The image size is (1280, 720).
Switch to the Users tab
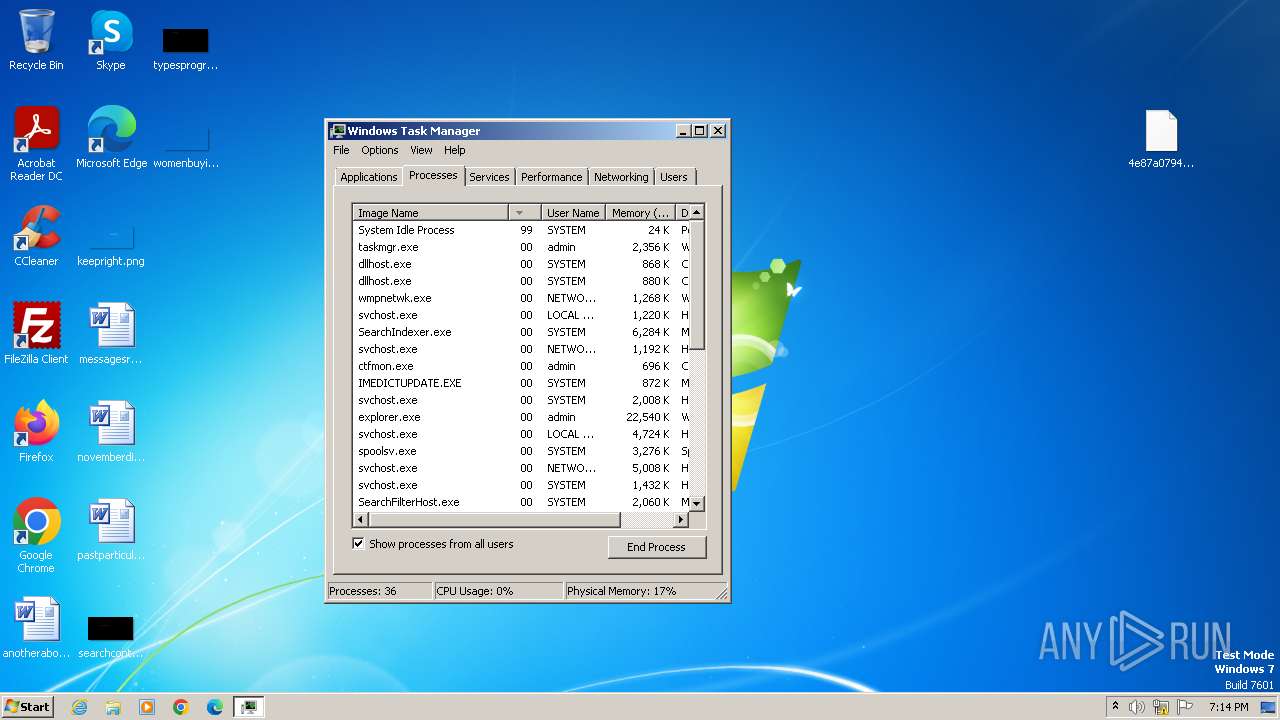tap(674, 177)
